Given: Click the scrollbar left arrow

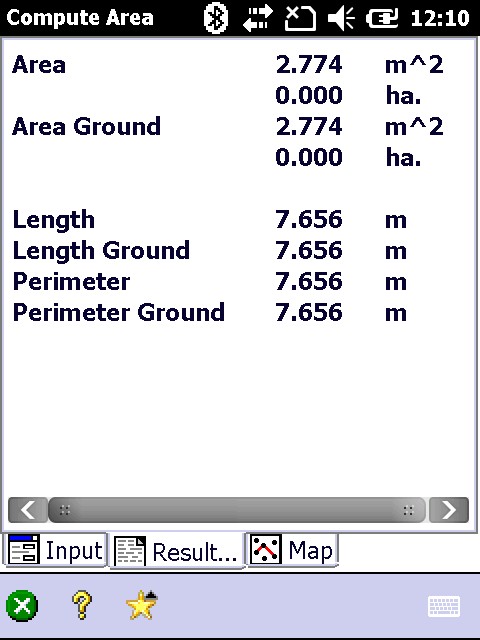Looking at the screenshot, I should point(28,509).
